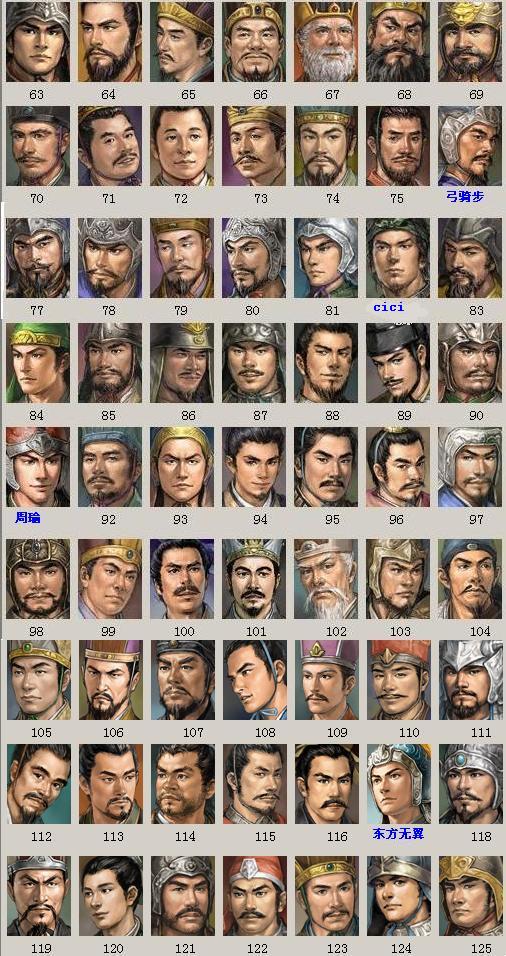The width and height of the screenshot is (506, 956).
Task: Select portrait 63 in top row
Action: [38, 41]
